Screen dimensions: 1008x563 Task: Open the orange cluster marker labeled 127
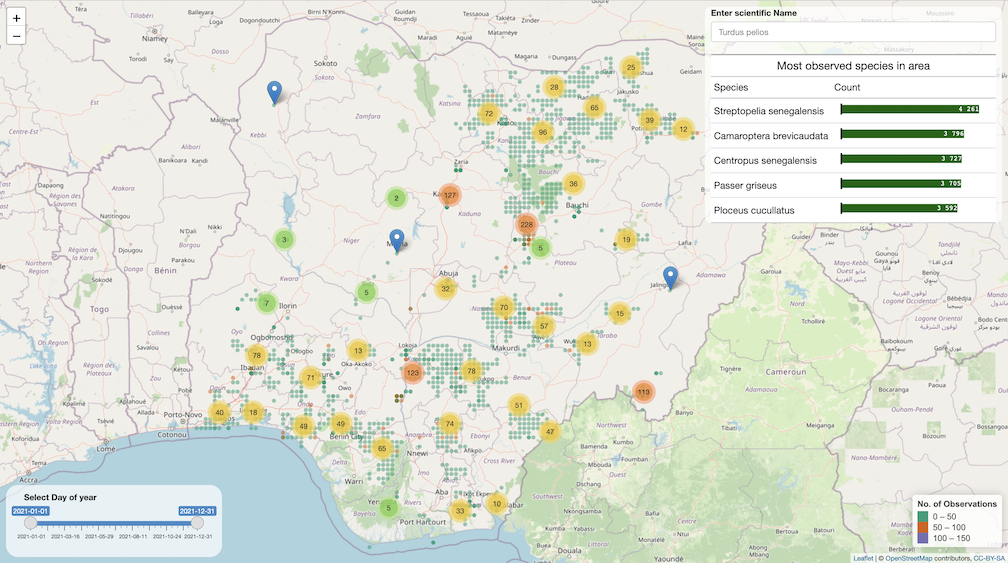pos(450,195)
